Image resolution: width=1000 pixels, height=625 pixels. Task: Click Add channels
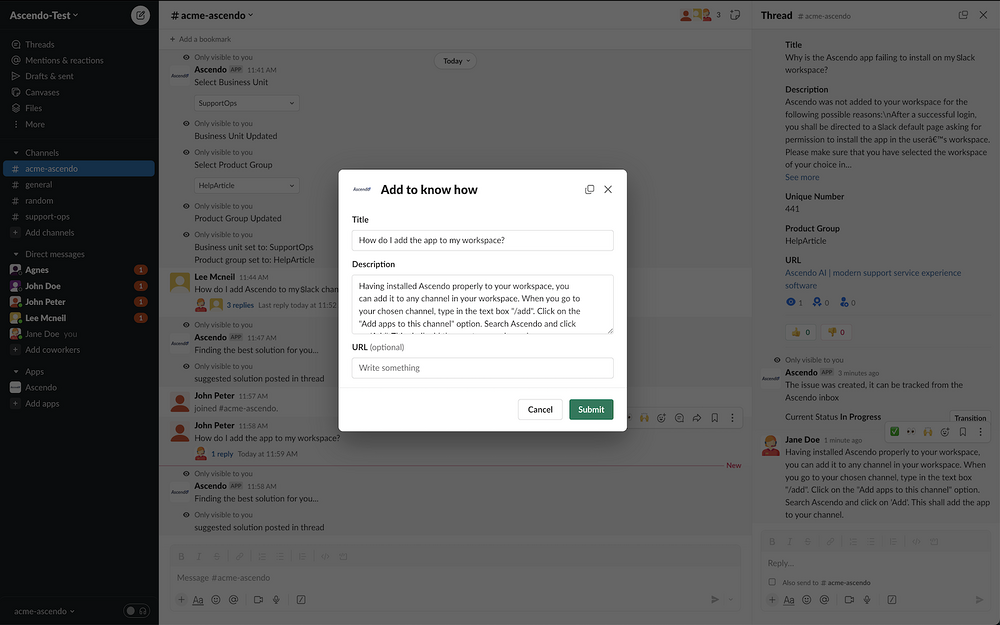pyautogui.click(x=49, y=233)
